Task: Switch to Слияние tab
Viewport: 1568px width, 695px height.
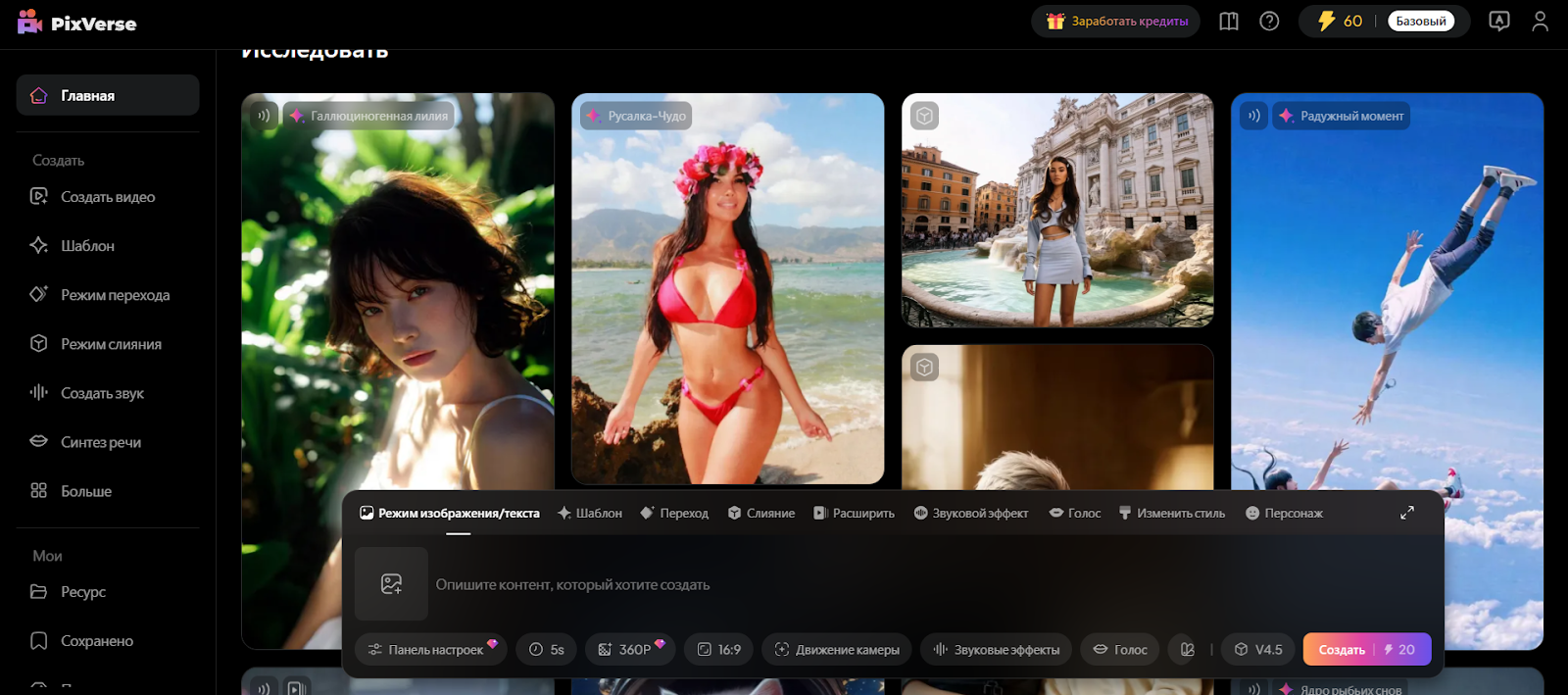Action: click(x=761, y=513)
